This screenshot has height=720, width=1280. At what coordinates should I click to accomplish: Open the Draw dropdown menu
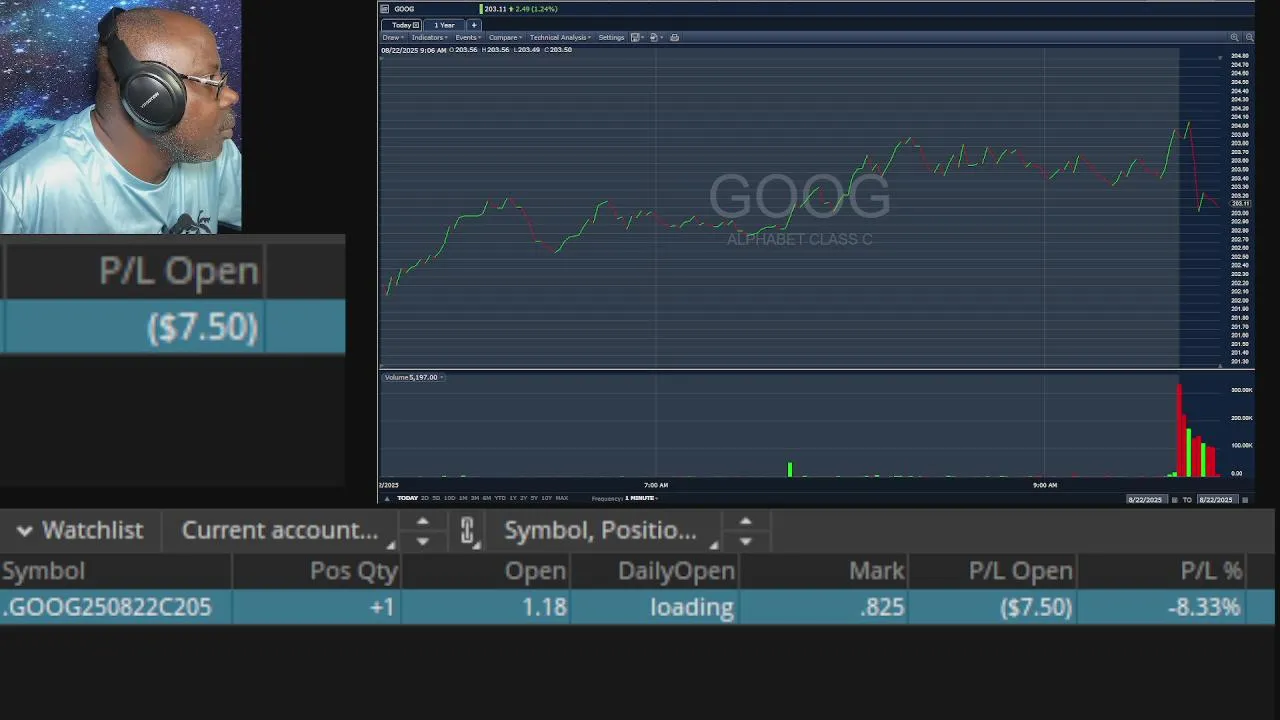pyautogui.click(x=393, y=38)
